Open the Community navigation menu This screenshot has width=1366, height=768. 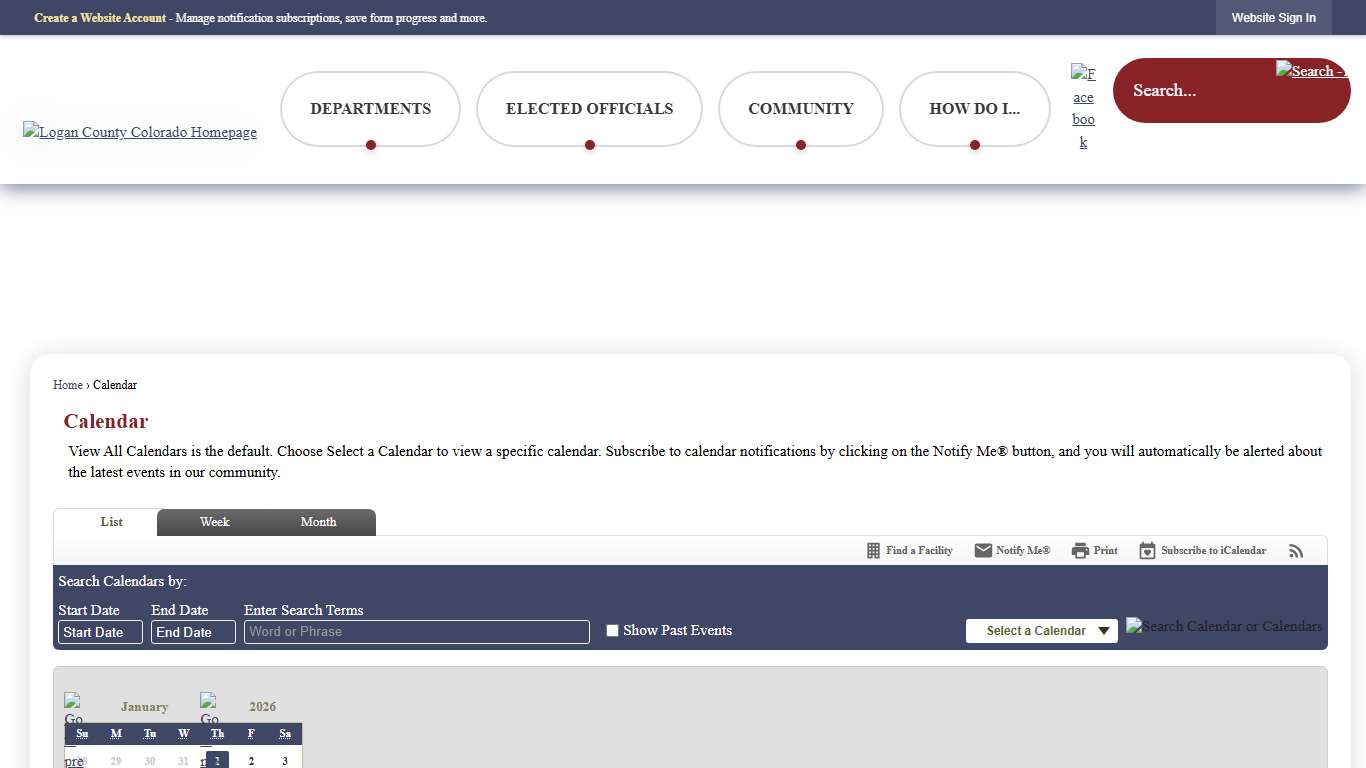pyautogui.click(x=800, y=109)
